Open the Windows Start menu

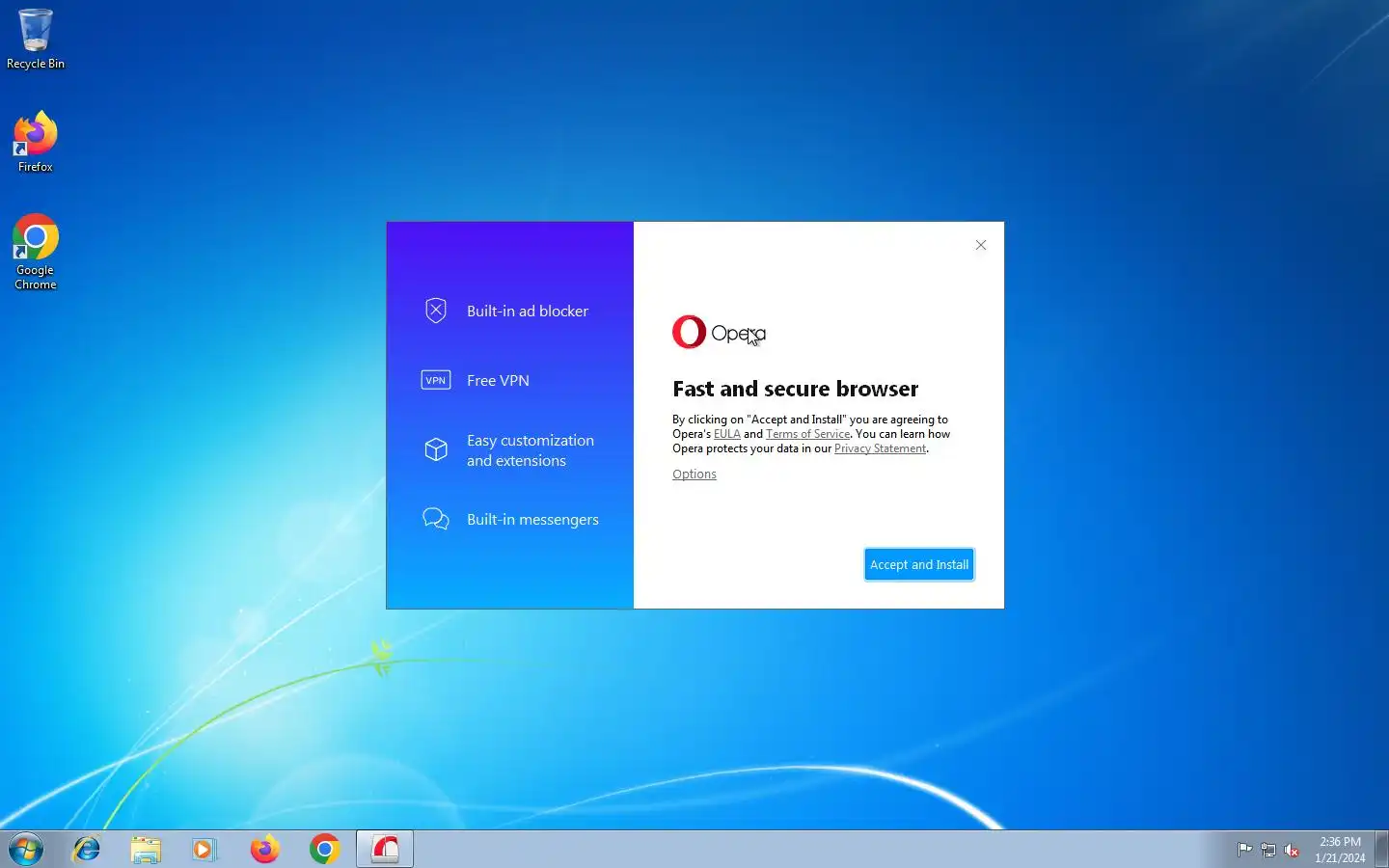tap(26, 850)
